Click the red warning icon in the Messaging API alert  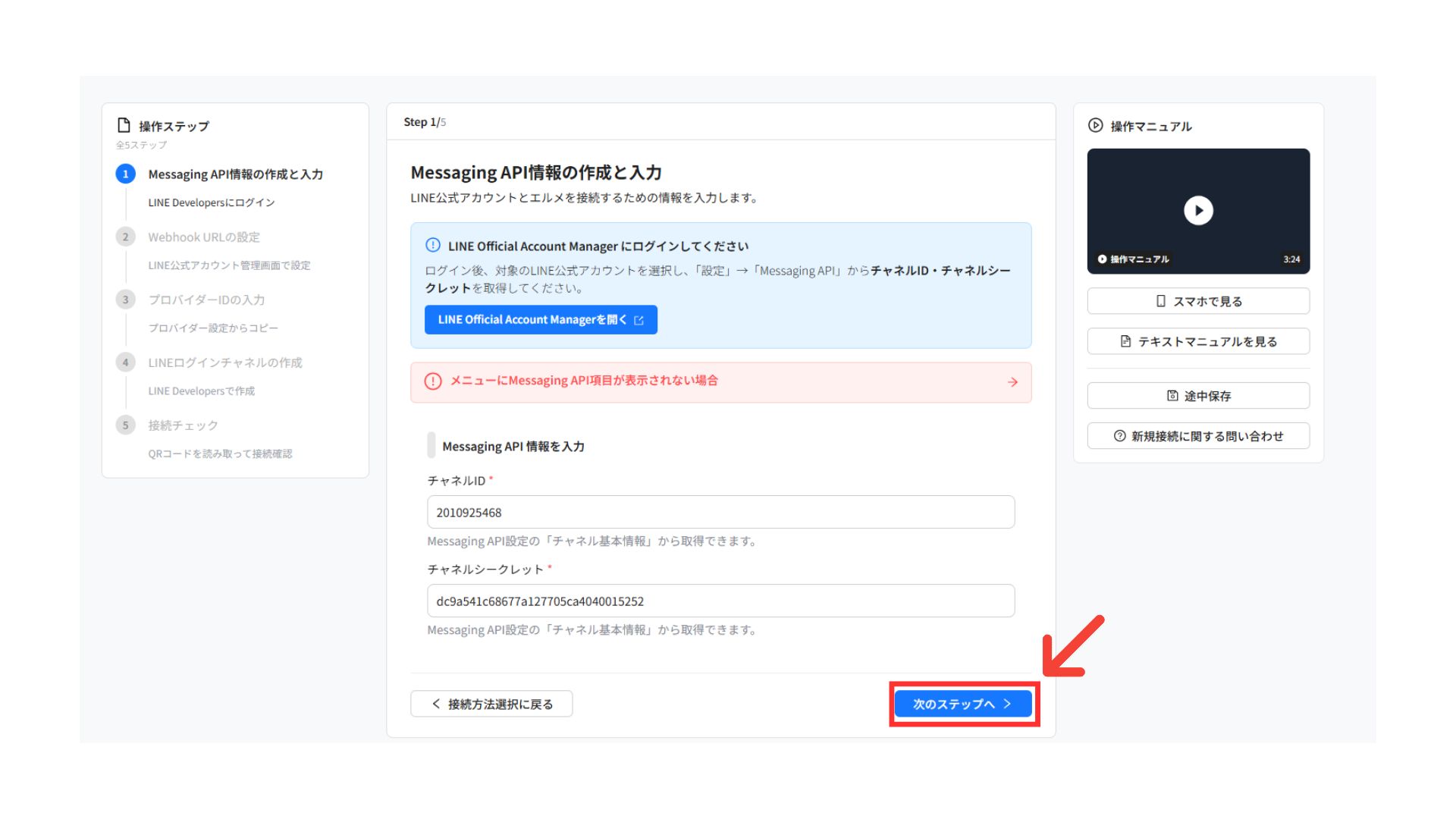pos(433,381)
